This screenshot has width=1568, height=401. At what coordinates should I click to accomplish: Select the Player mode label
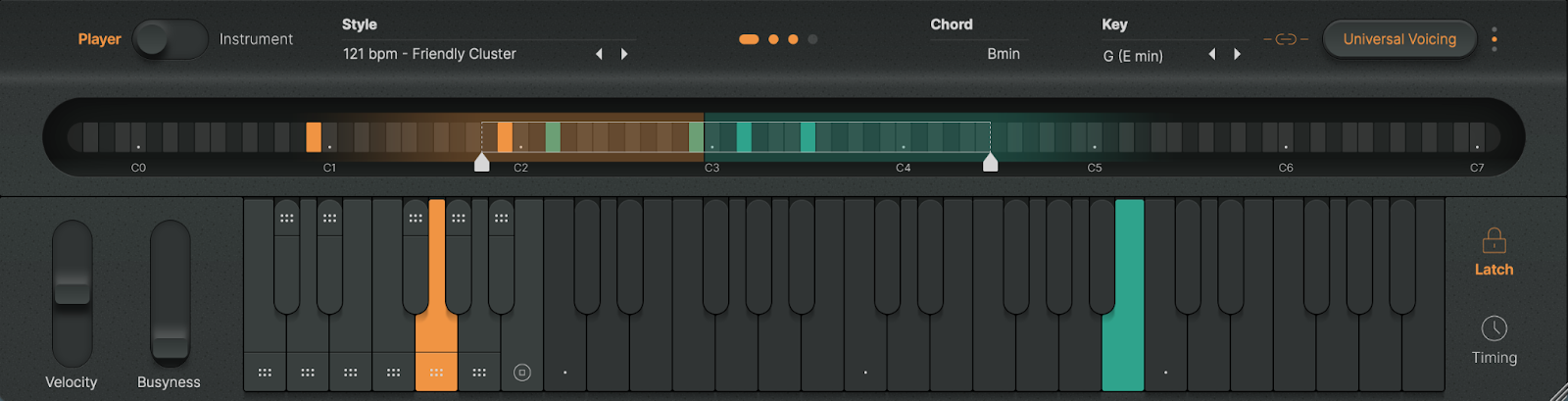(x=100, y=39)
